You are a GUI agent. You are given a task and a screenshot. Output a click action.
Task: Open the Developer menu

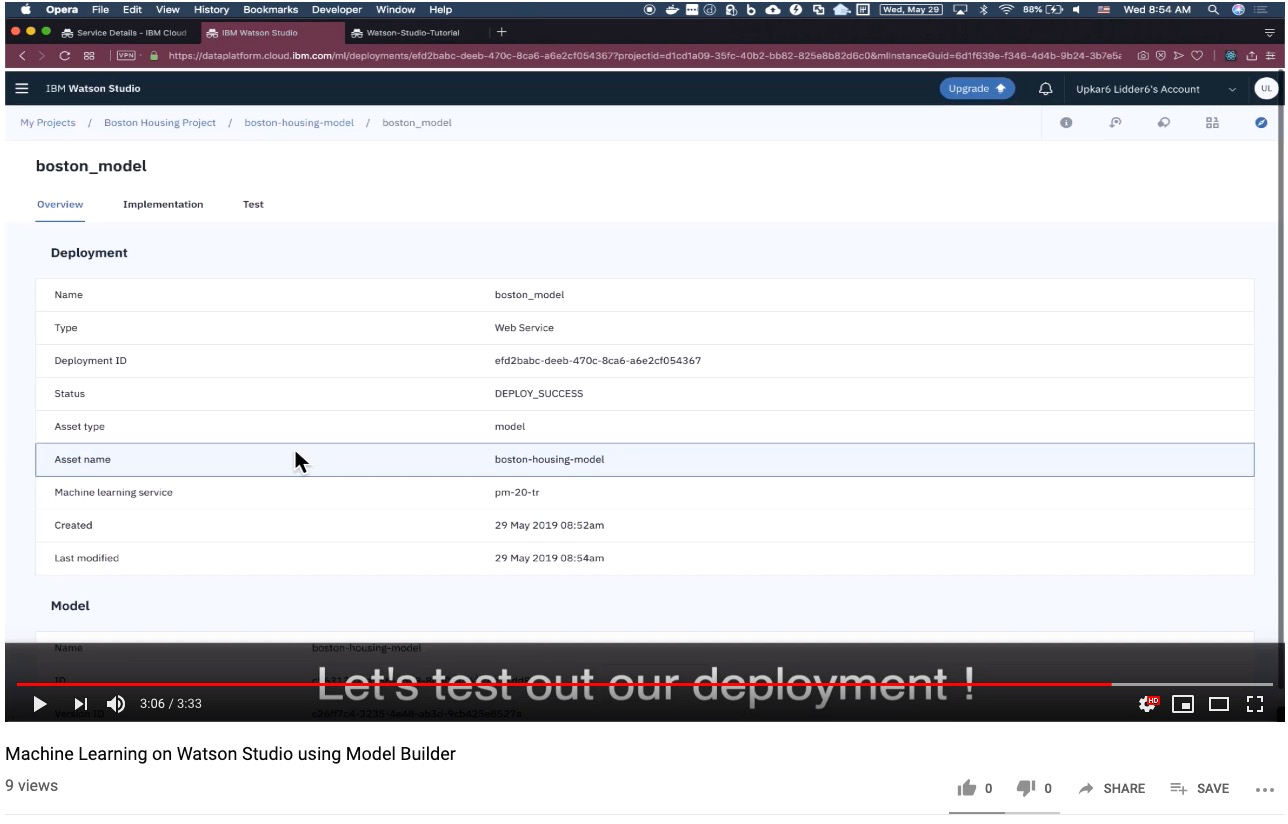point(337,9)
